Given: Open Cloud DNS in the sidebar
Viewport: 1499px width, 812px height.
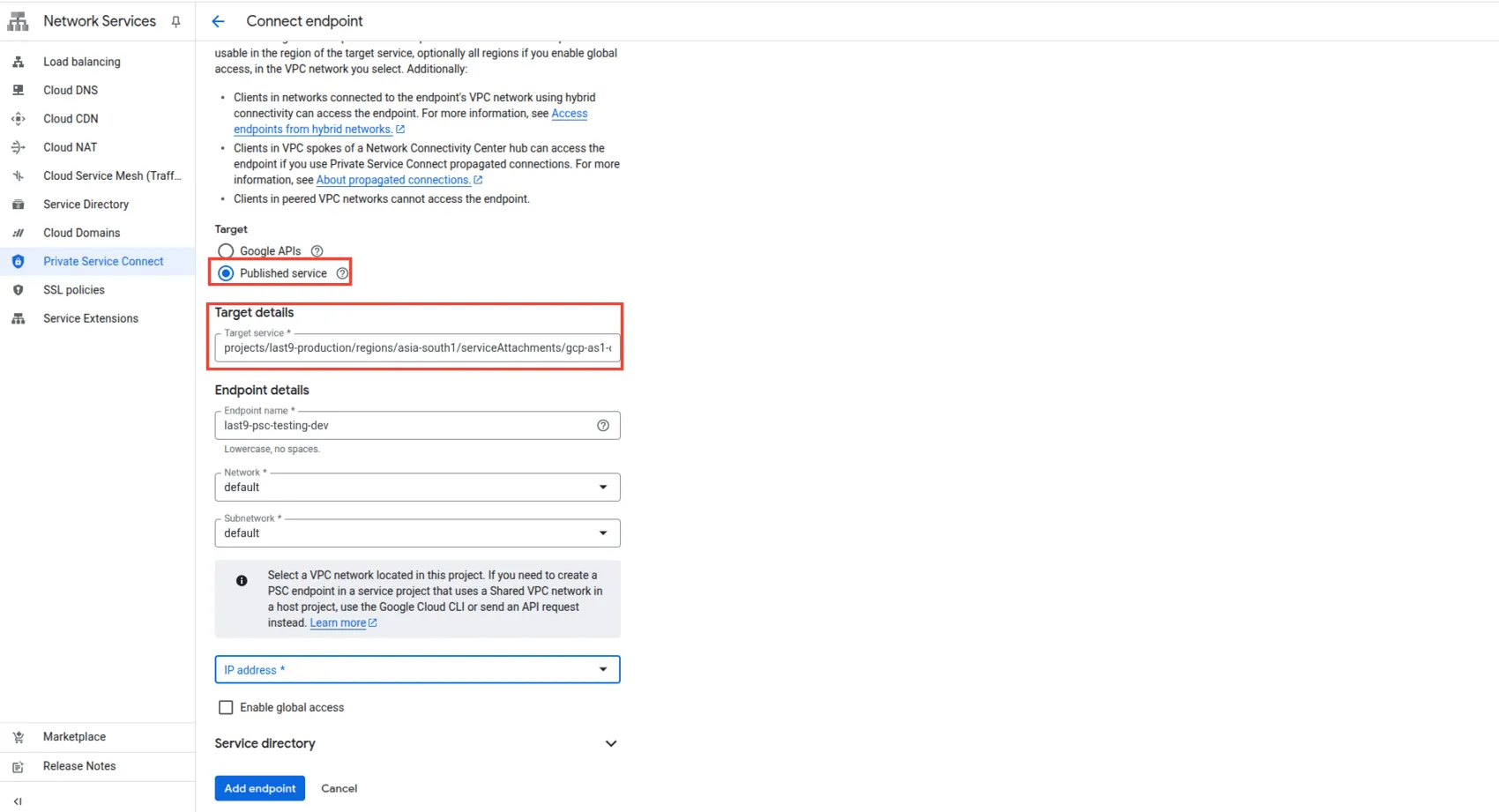Looking at the screenshot, I should (x=71, y=90).
